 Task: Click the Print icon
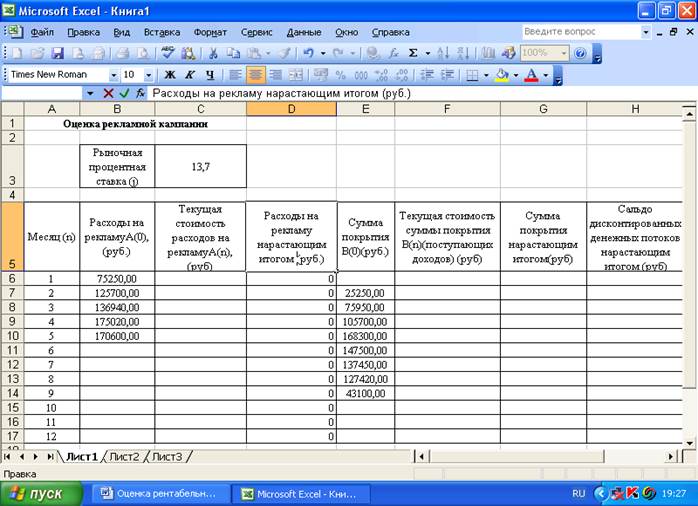pyautogui.click(x=122, y=53)
